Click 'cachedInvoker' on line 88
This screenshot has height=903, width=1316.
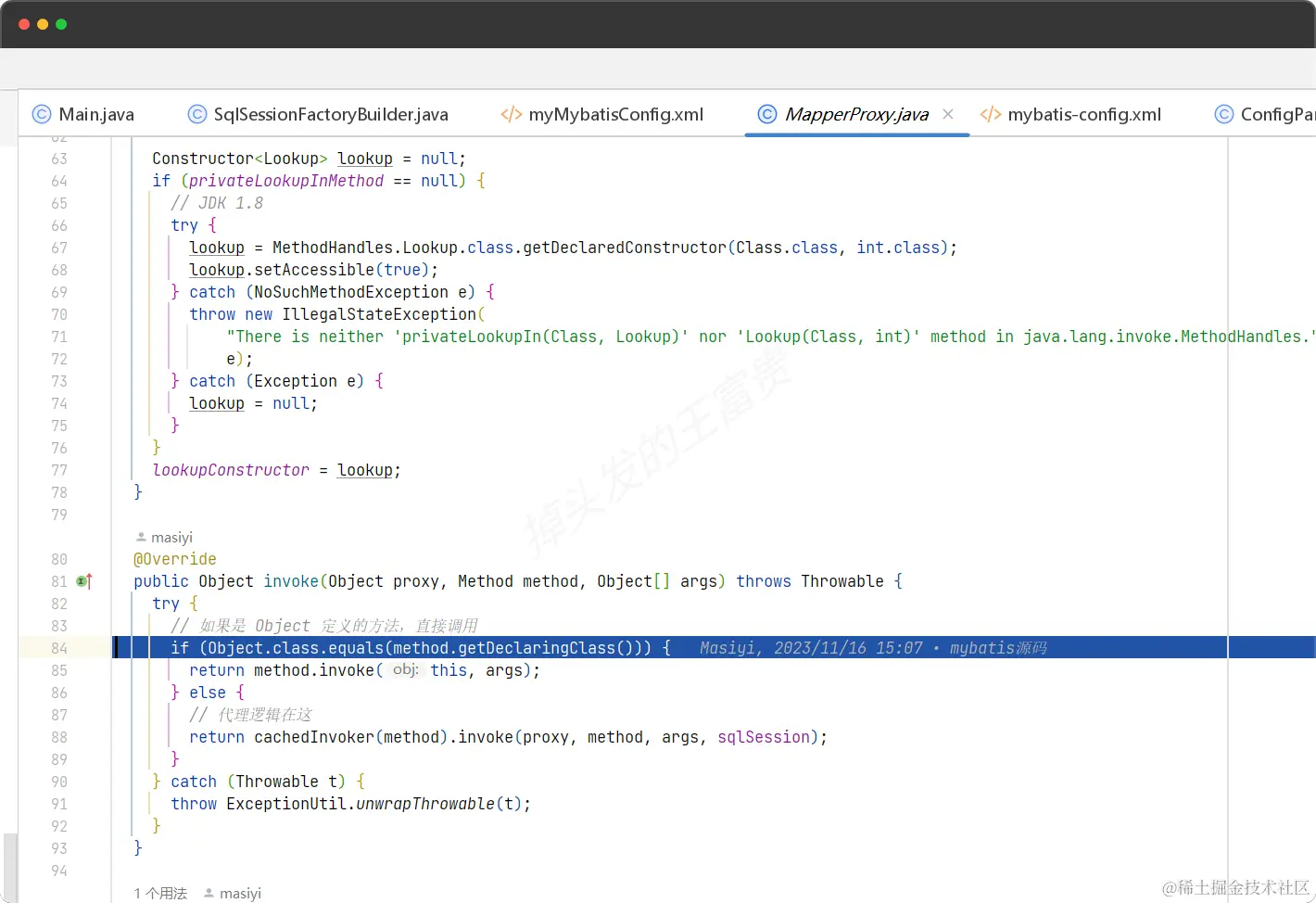point(314,737)
